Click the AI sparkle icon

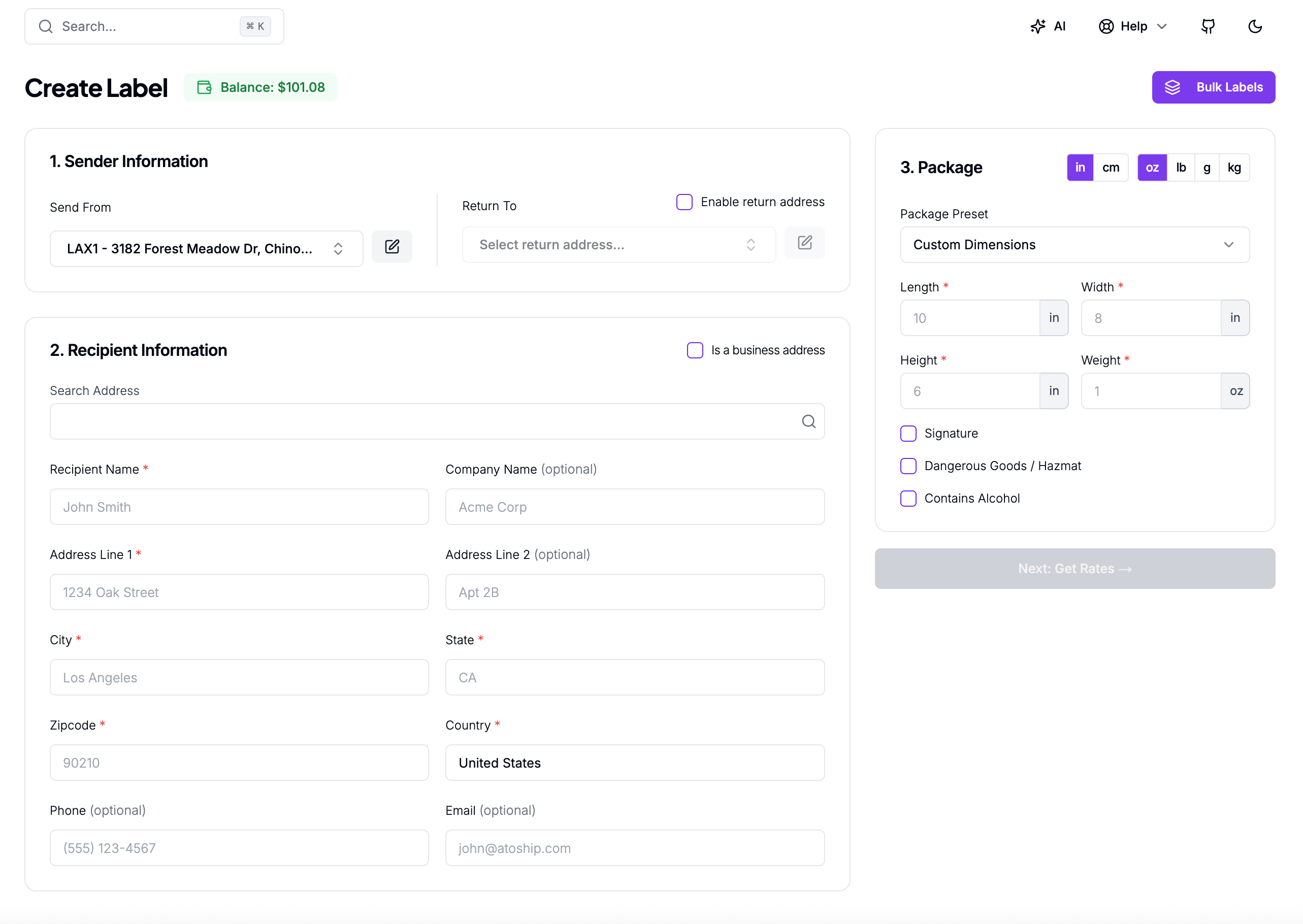pos(1037,26)
